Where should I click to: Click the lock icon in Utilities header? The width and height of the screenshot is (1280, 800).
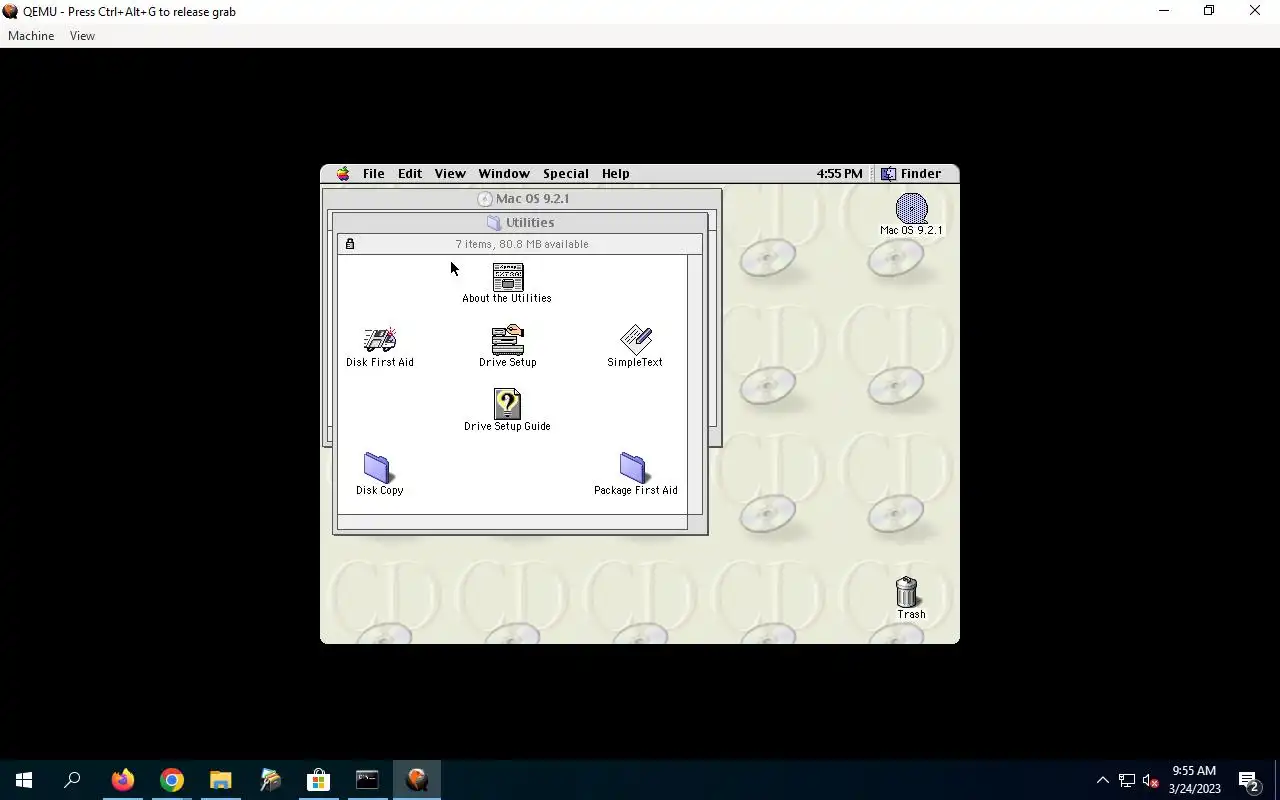click(x=349, y=244)
